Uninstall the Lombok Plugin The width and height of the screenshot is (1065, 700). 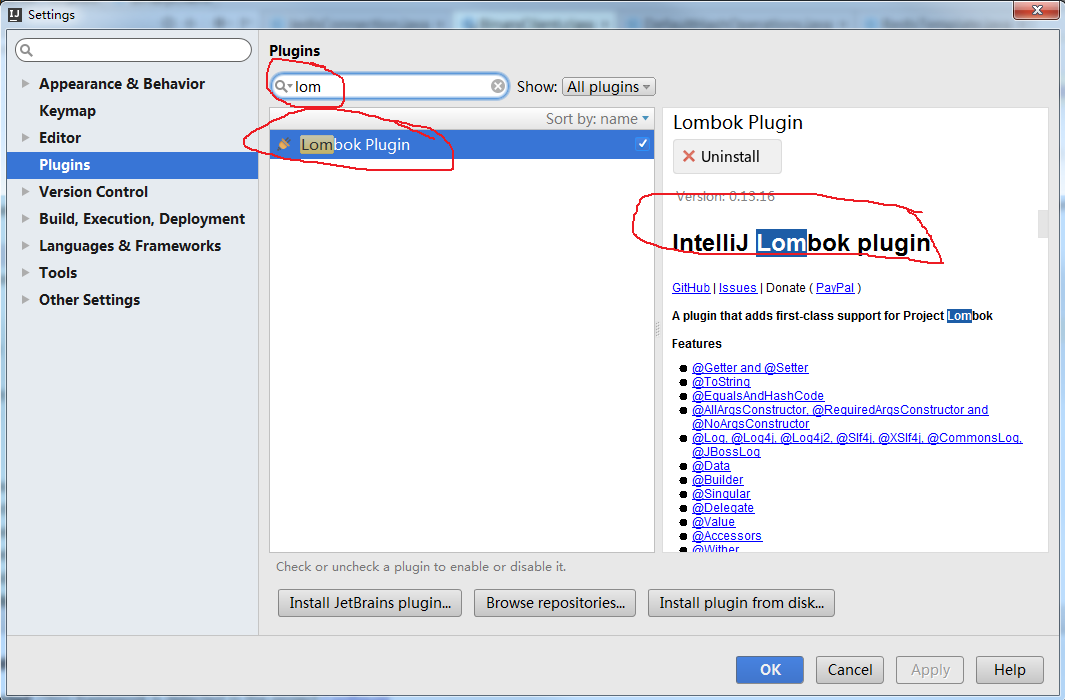click(727, 157)
